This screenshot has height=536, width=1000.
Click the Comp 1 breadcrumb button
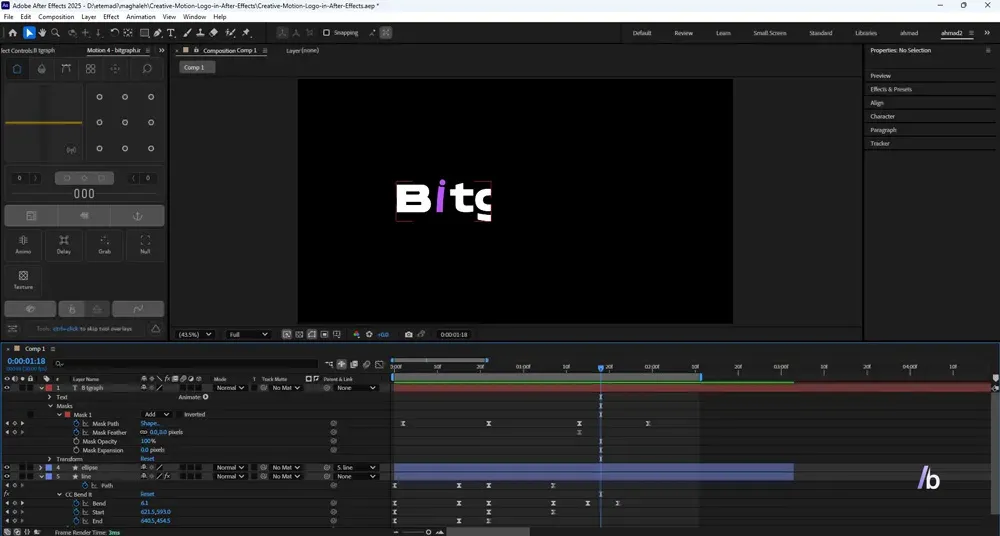tap(195, 68)
